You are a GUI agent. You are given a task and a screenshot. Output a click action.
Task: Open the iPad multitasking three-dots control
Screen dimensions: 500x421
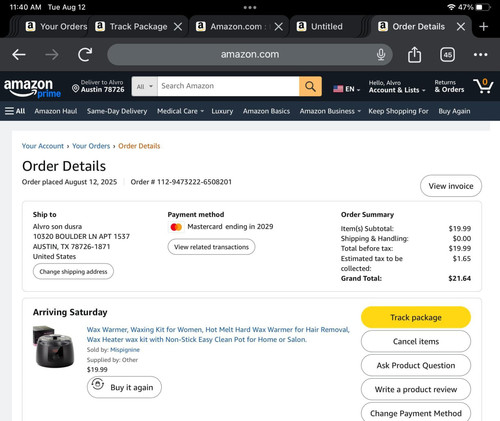coord(250,7)
